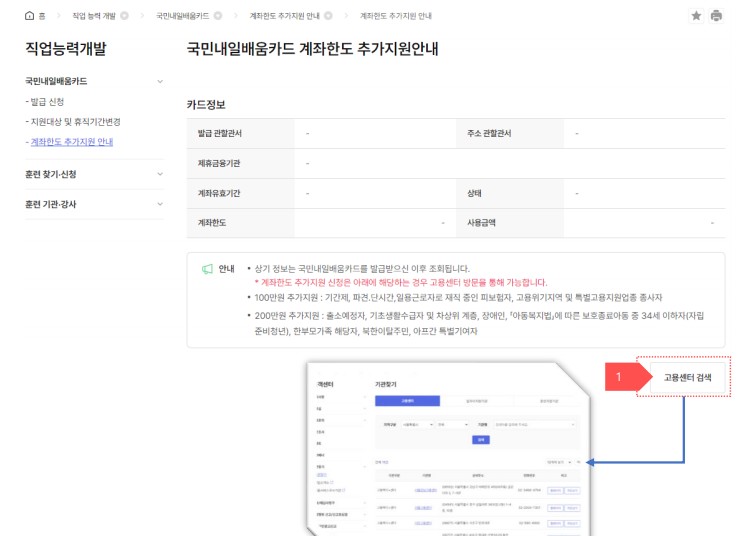The image size is (747, 536).
Task: Add page to favorites with the star icon
Action: (696, 16)
